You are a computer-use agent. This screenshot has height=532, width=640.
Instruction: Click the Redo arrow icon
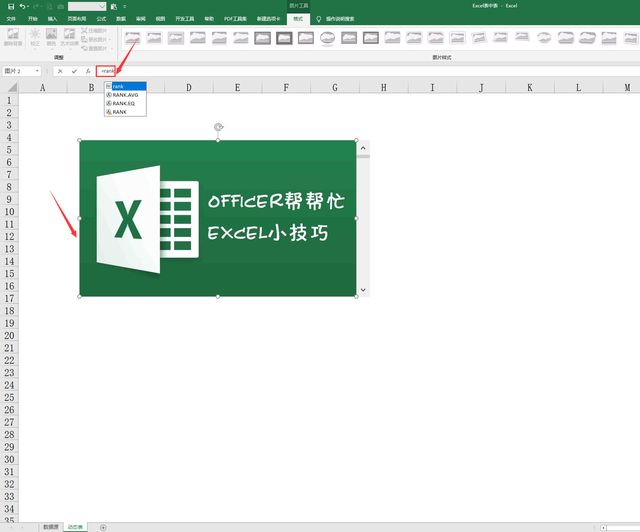click(36, 6)
